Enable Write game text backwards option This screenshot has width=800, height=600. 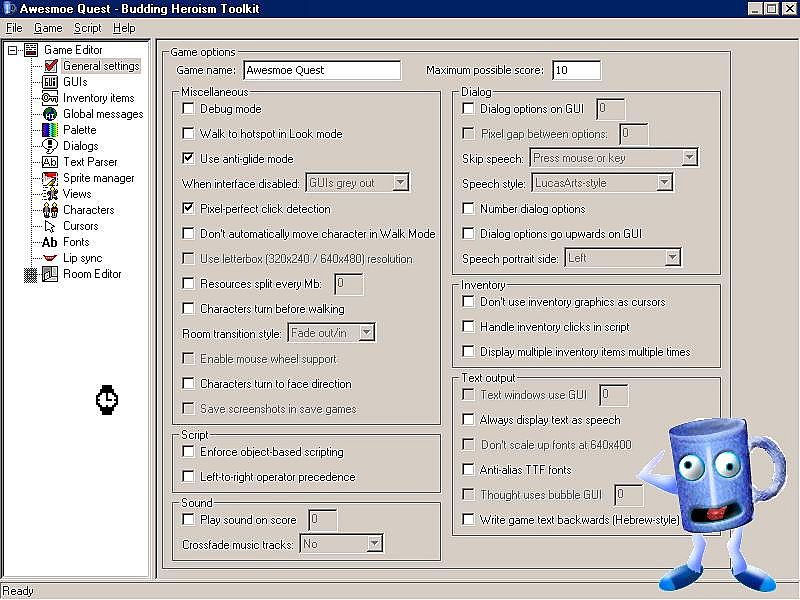pyautogui.click(x=468, y=519)
